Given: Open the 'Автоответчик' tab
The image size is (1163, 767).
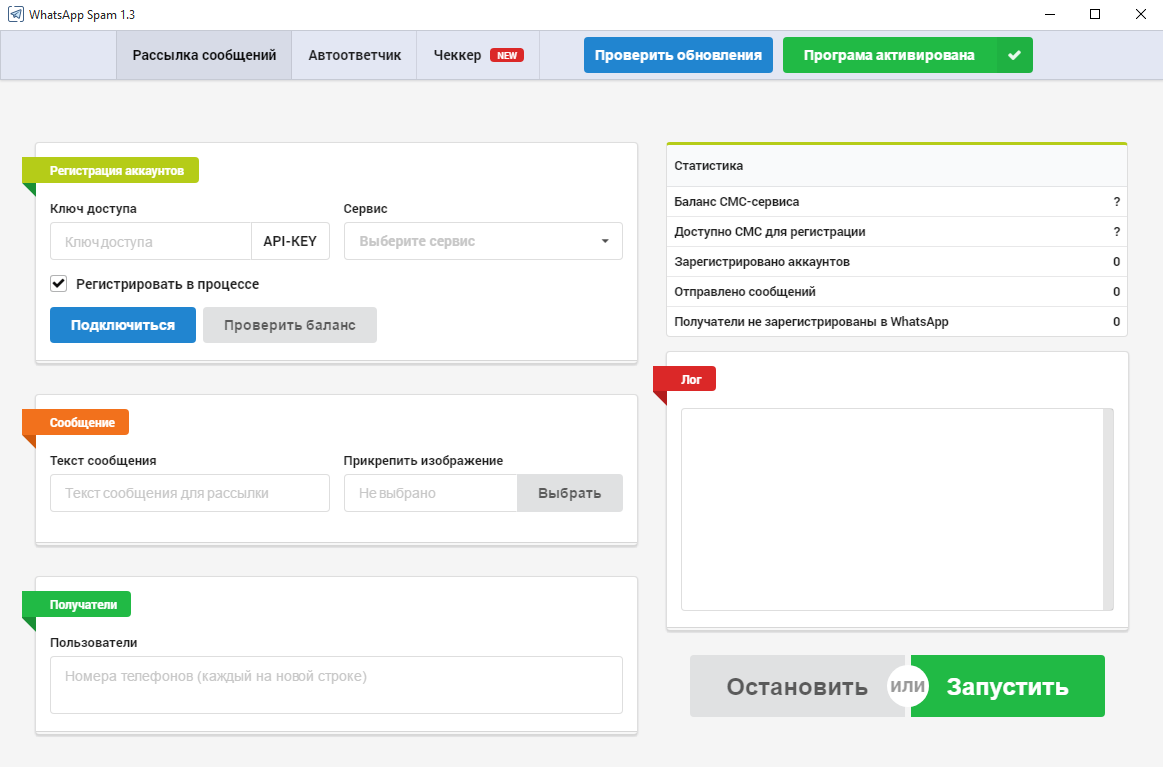Looking at the screenshot, I should pyautogui.click(x=354, y=56).
